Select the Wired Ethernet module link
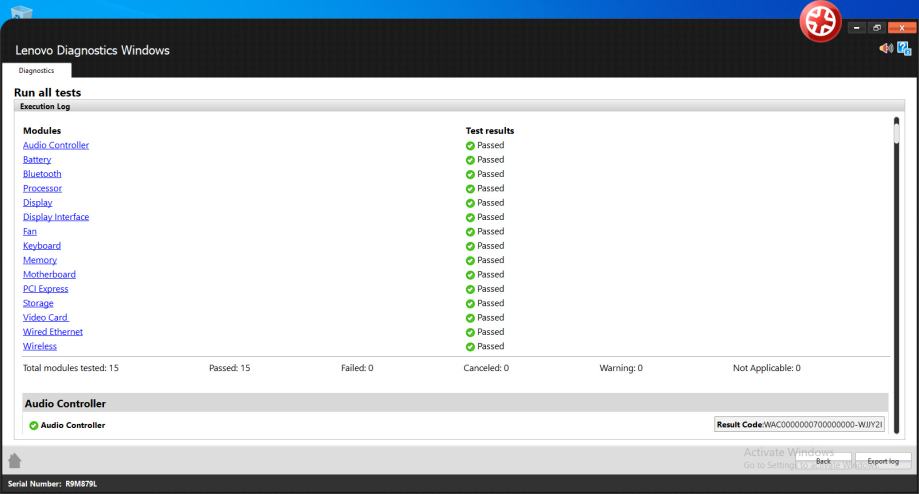This screenshot has width=919, height=494. pyautogui.click(x=53, y=332)
